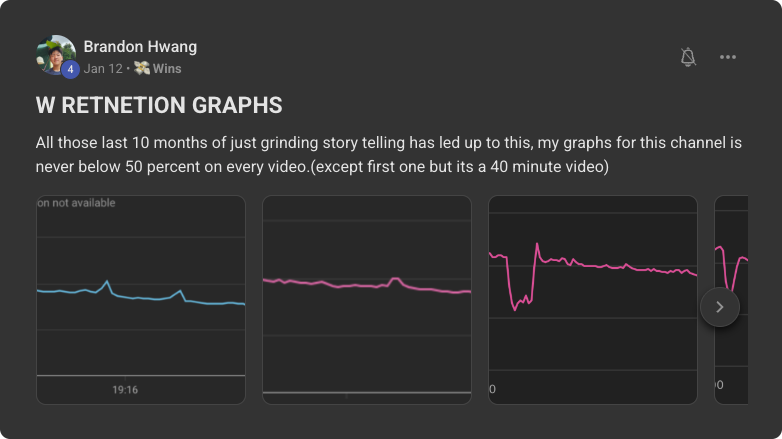This screenshot has width=782, height=439.
Task: Open the Wins category label
Action: (x=167, y=69)
